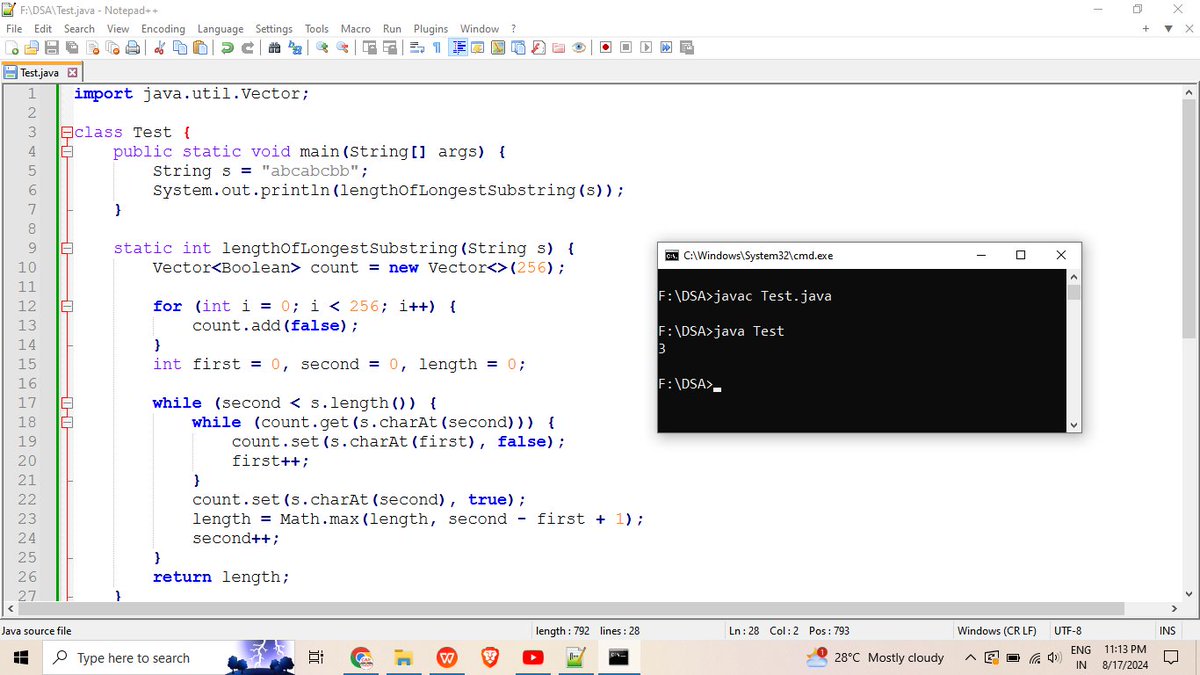The height and width of the screenshot is (675, 1200).
Task: Show hidden system tray icons chevron
Action: pyautogui.click(x=970, y=658)
